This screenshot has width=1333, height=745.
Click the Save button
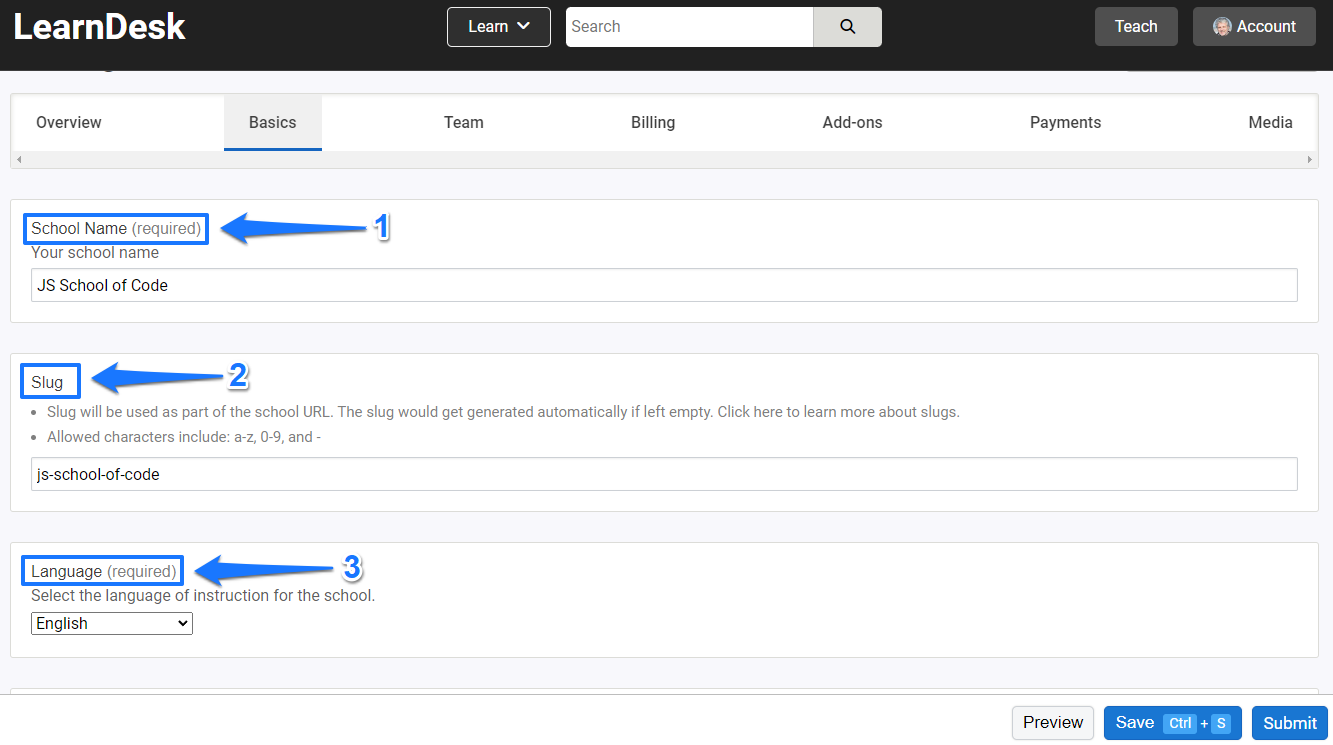(1173, 723)
